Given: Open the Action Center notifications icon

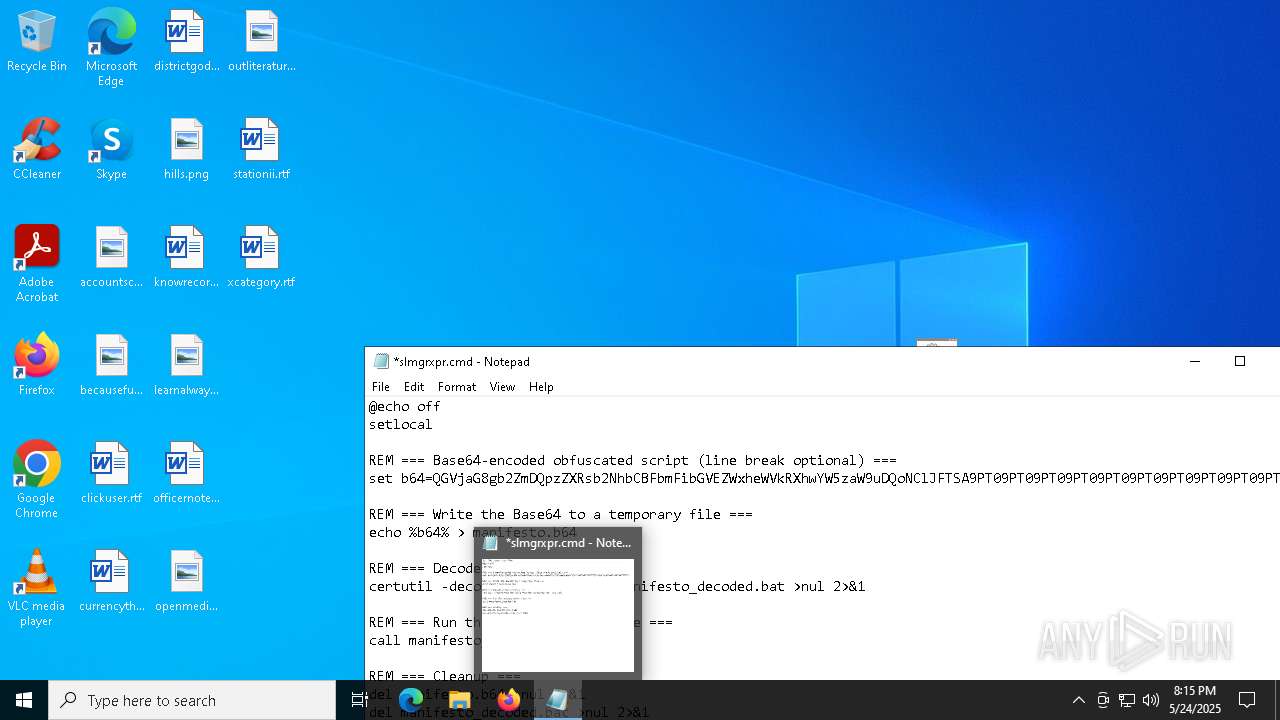Looking at the screenshot, I should [1247, 700].
